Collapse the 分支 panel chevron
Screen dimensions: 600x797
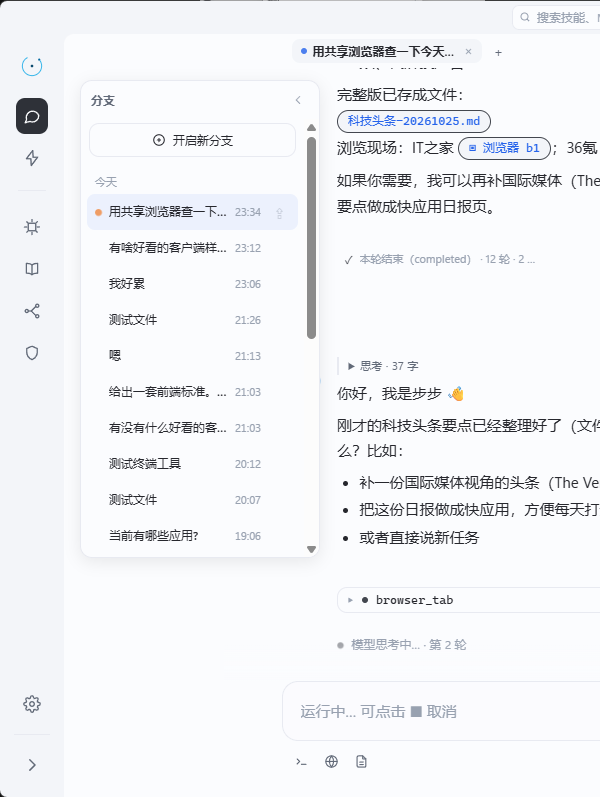[298, 100]
